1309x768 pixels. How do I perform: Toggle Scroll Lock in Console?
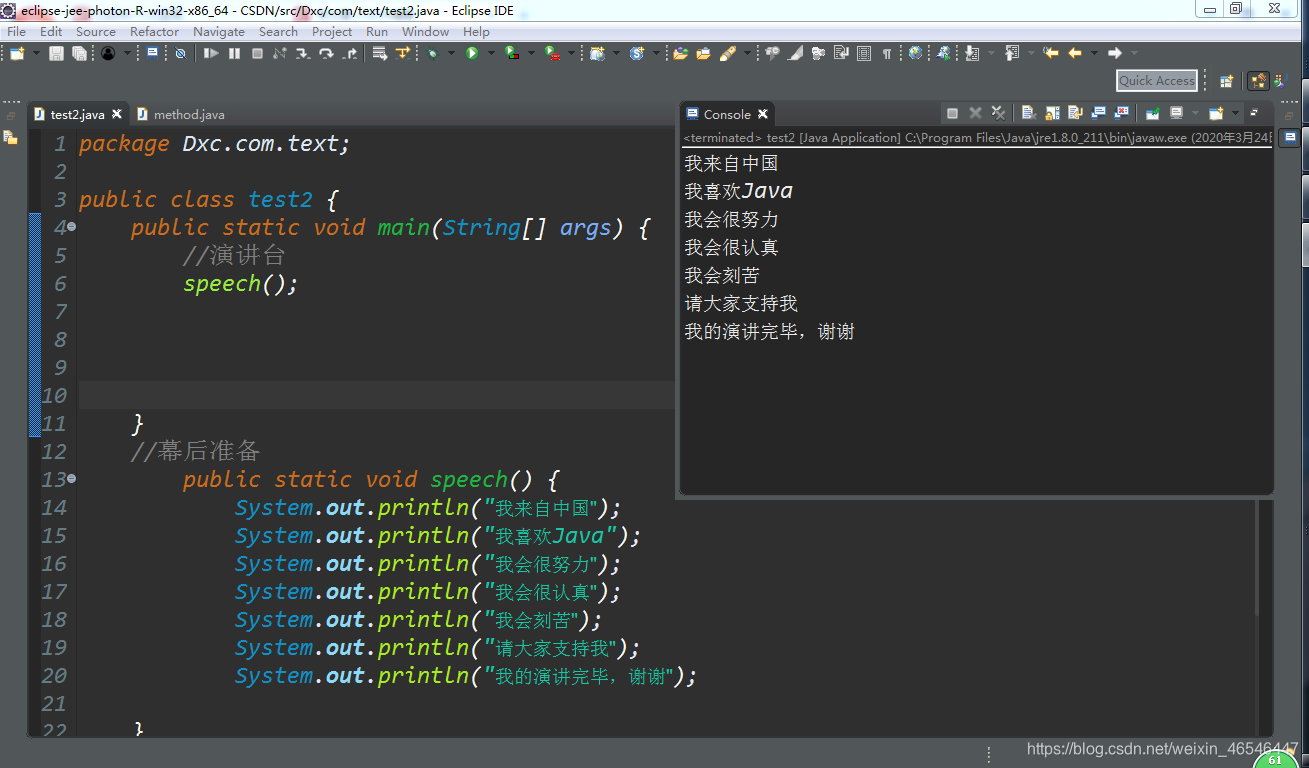pos(1052,114)
